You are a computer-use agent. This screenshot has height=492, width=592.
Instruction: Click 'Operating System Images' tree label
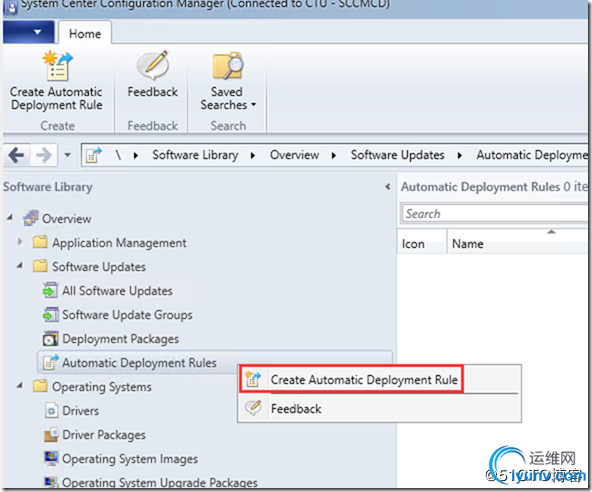pyautogui.click(x=130, y=459)
